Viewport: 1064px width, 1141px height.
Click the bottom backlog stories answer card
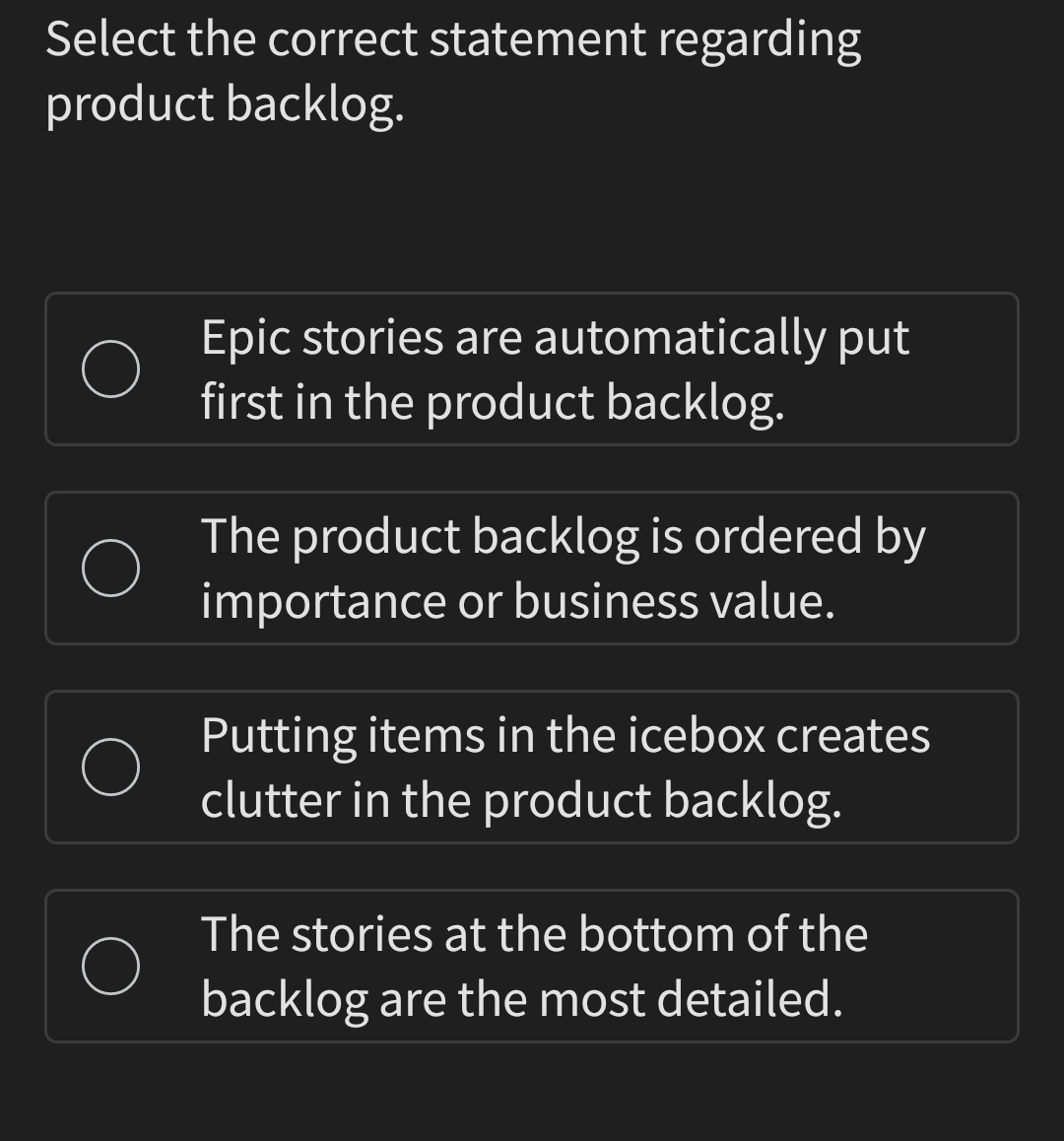(x=532, y=966)
